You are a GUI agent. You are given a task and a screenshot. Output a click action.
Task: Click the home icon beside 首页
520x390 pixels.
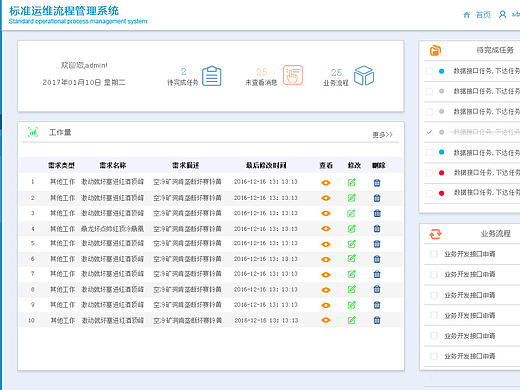[x=467, y=15]
